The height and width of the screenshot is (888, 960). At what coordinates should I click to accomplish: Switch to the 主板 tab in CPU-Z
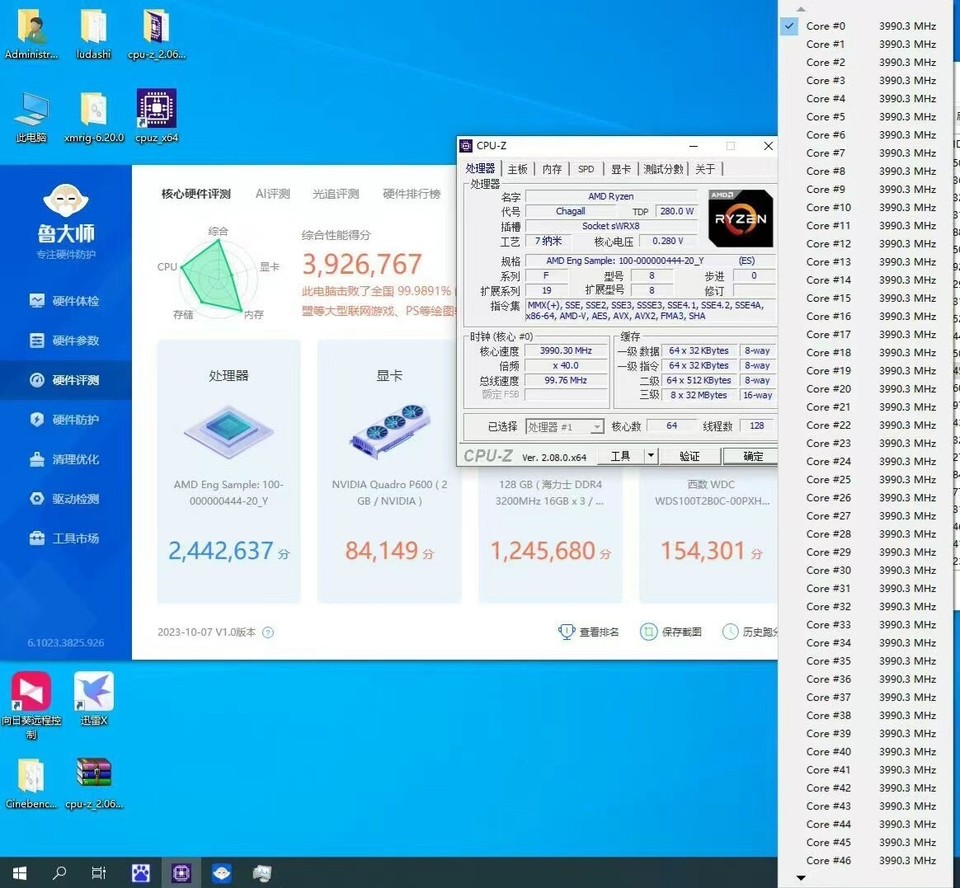tap(517, 169)
